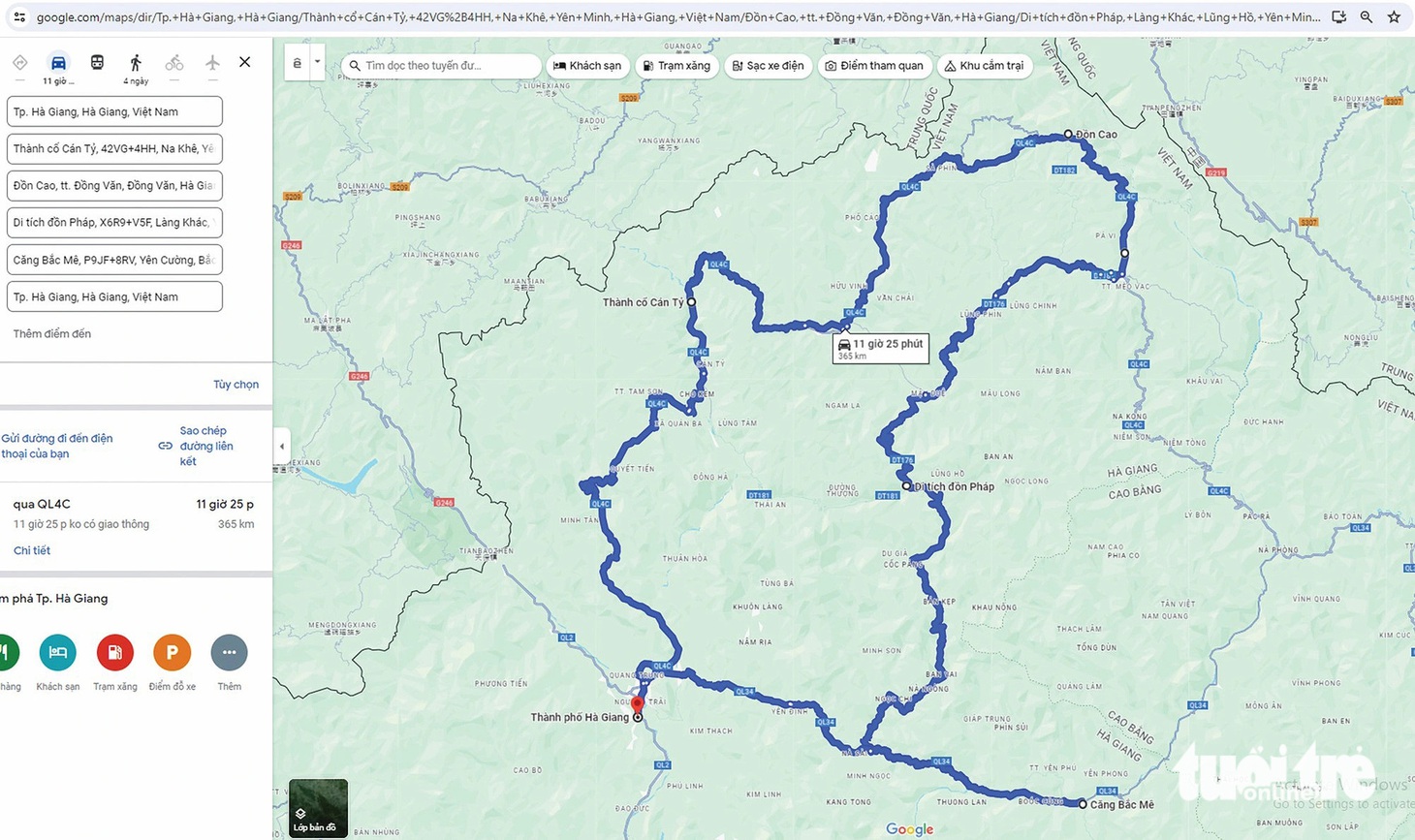Image resolution: width=1415 pixels, height=840 pixels.
Task: Click 365 km distance in route summary
Action: click(x=236, y=524)
